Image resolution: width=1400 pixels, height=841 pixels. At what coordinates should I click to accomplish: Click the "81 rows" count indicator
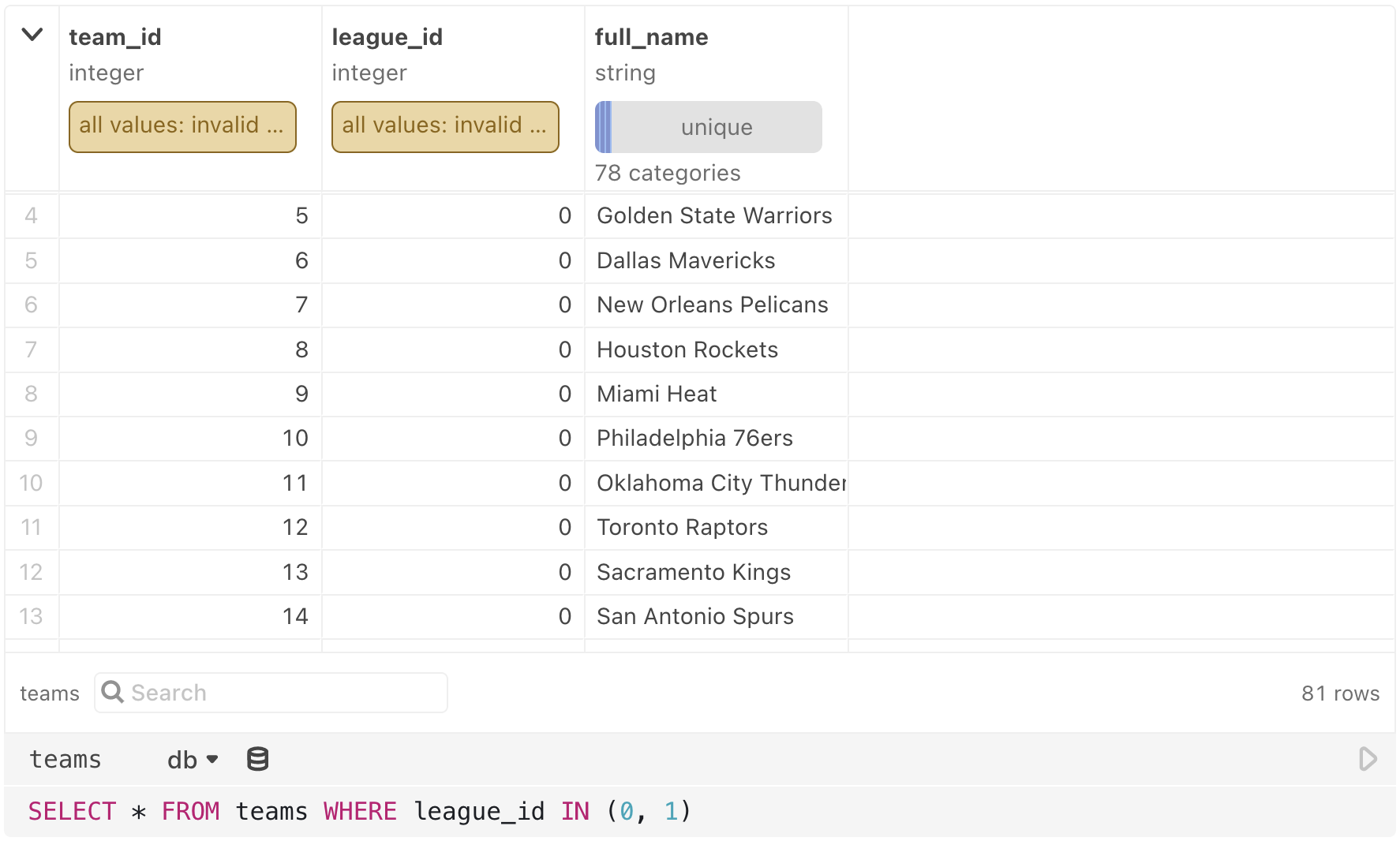point(1340,693)
